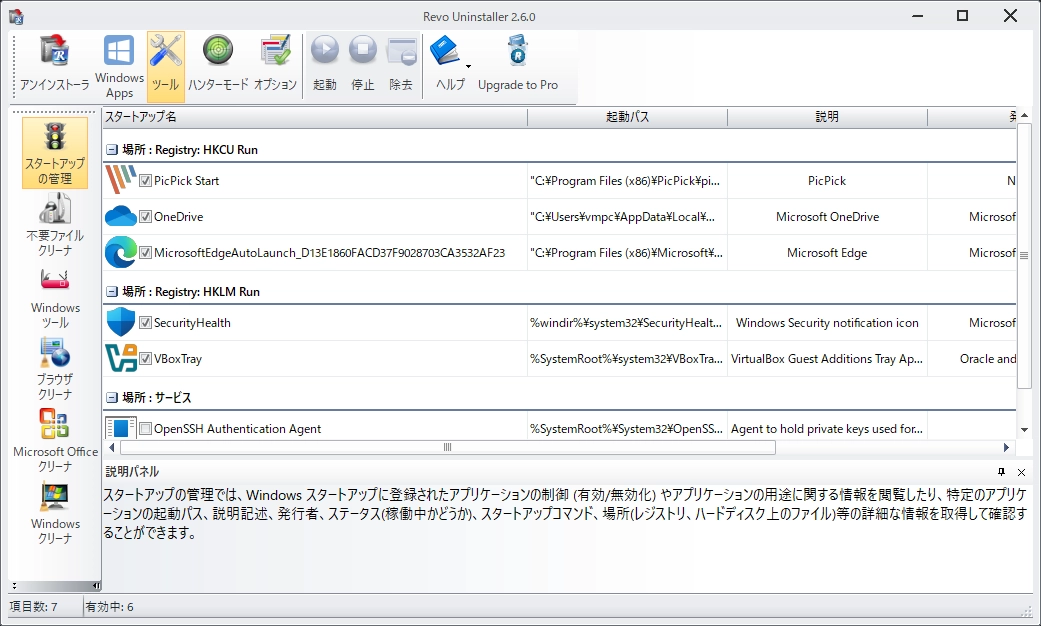Viewport: 1041px width, 626px height.
Task: Click the 有効中: 6 status entry
Action: [110, 607]
